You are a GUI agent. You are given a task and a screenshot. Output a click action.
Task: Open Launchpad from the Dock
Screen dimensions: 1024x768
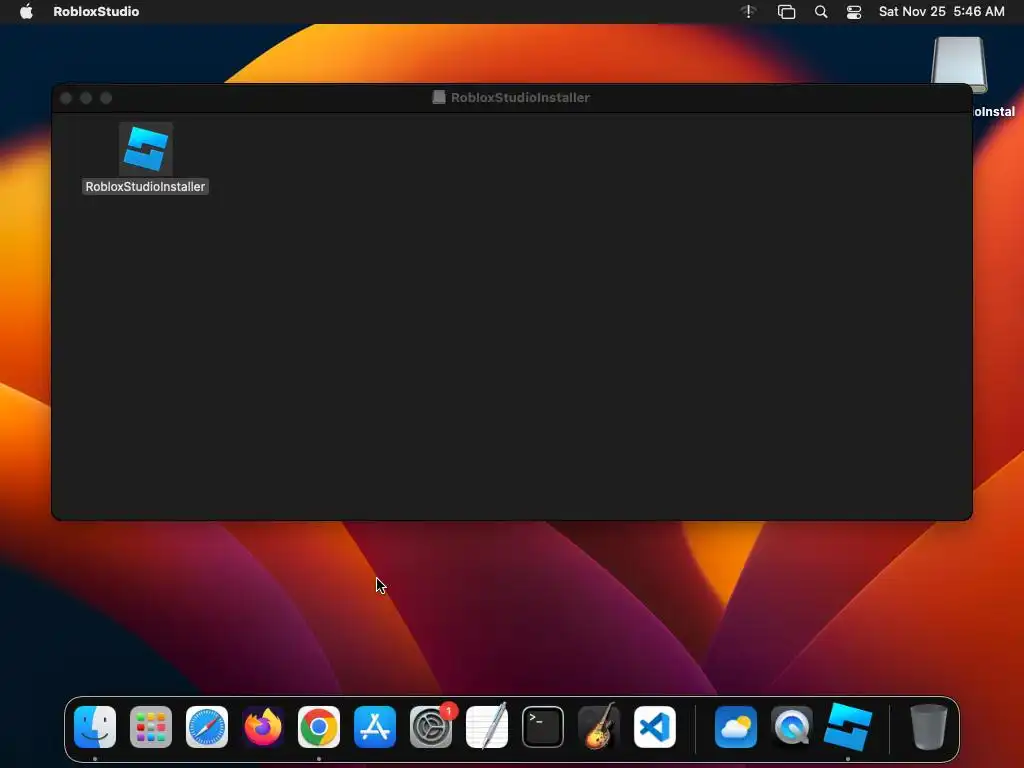tap(151, 727)
